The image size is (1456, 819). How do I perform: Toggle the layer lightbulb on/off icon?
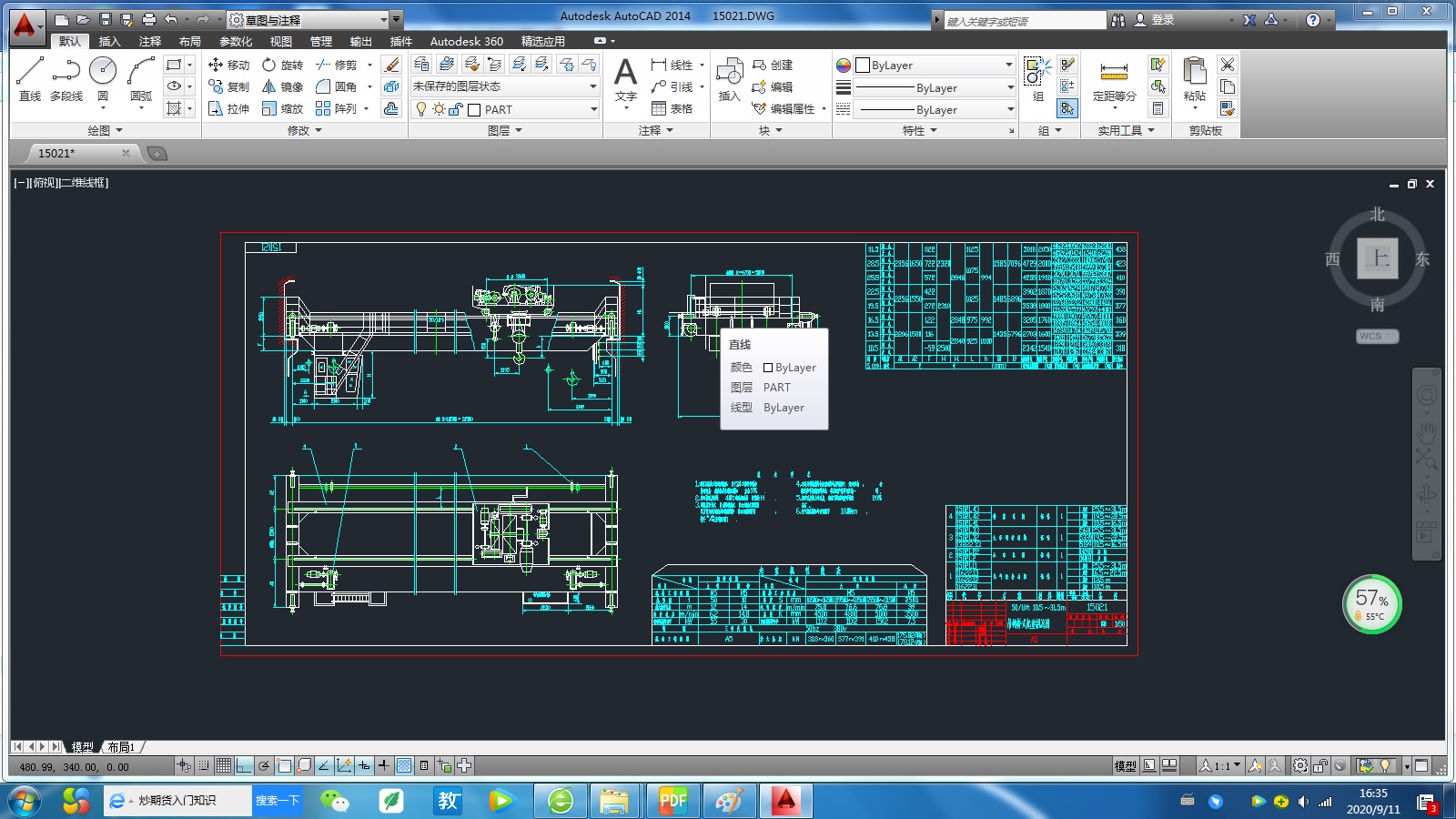[421, 109]
